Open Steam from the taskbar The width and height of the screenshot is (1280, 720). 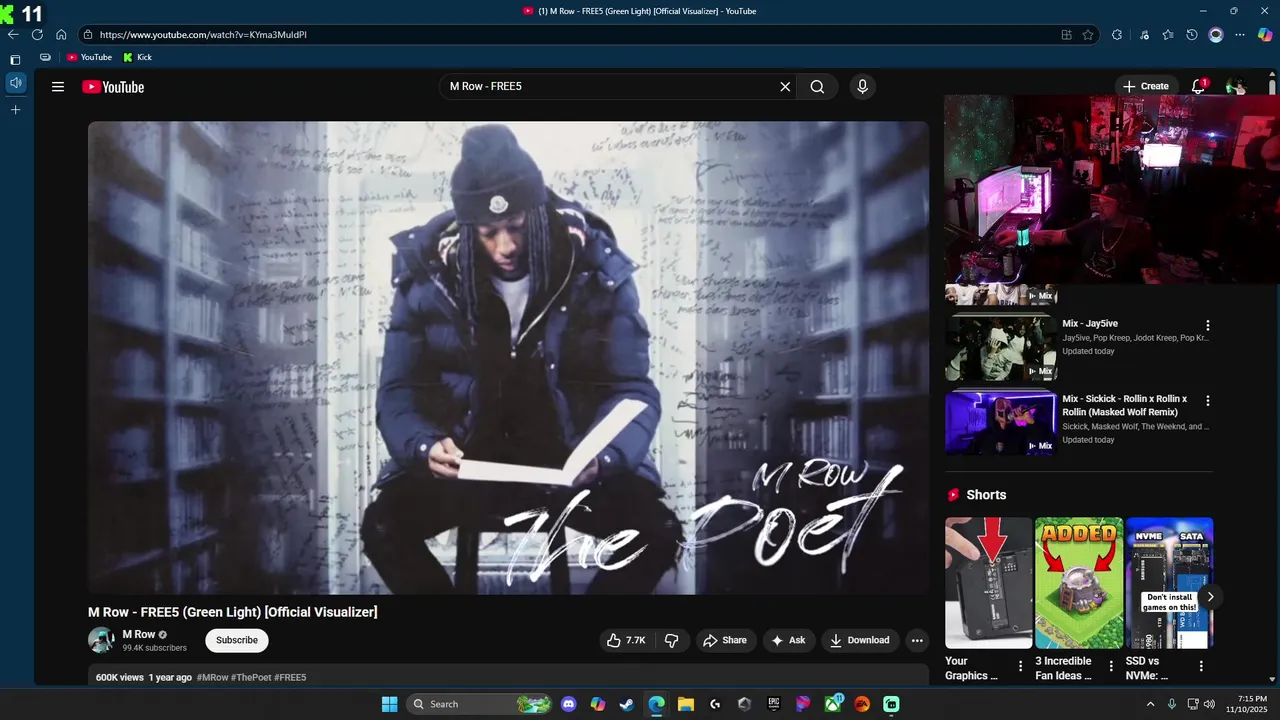(x=626, y=704)
